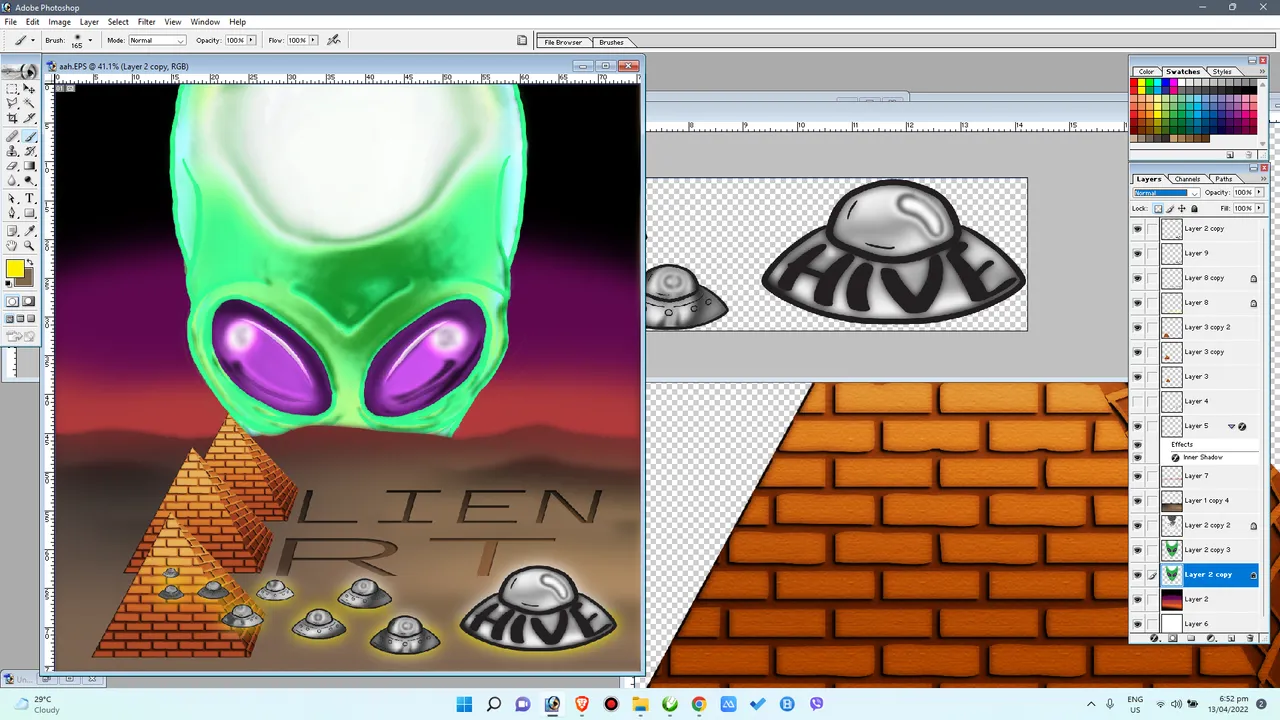Open the Filter menu
Screen dimensions: 1280x720
click(146, 22)
